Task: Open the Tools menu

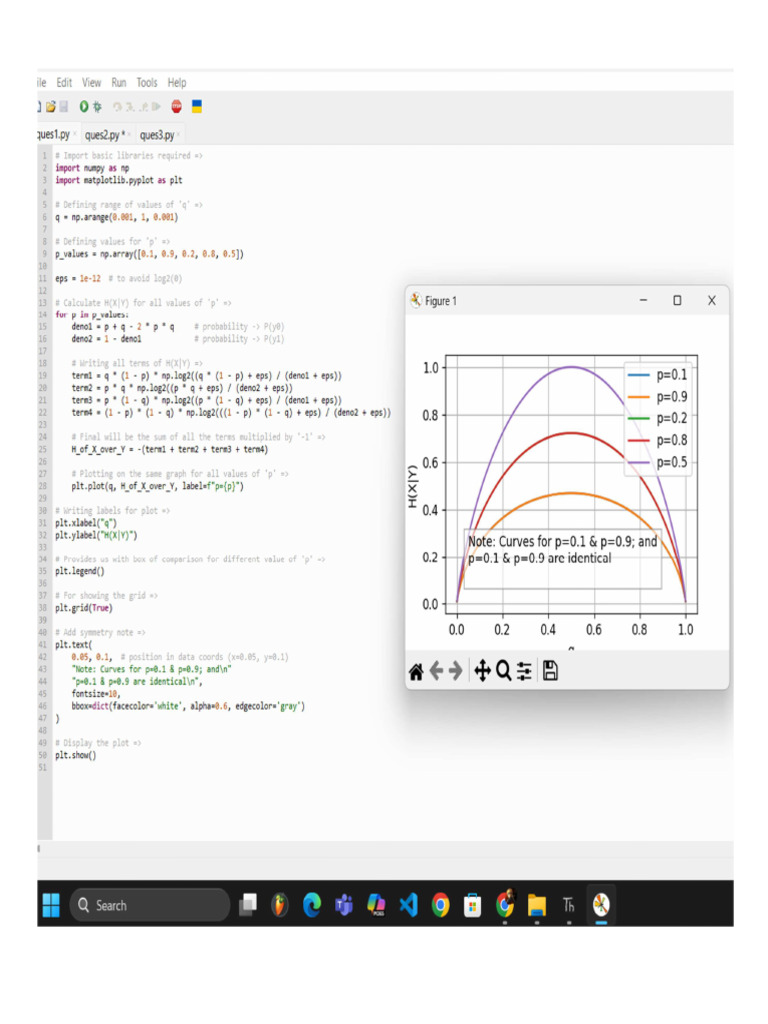Action: click(x=147, y=82)
